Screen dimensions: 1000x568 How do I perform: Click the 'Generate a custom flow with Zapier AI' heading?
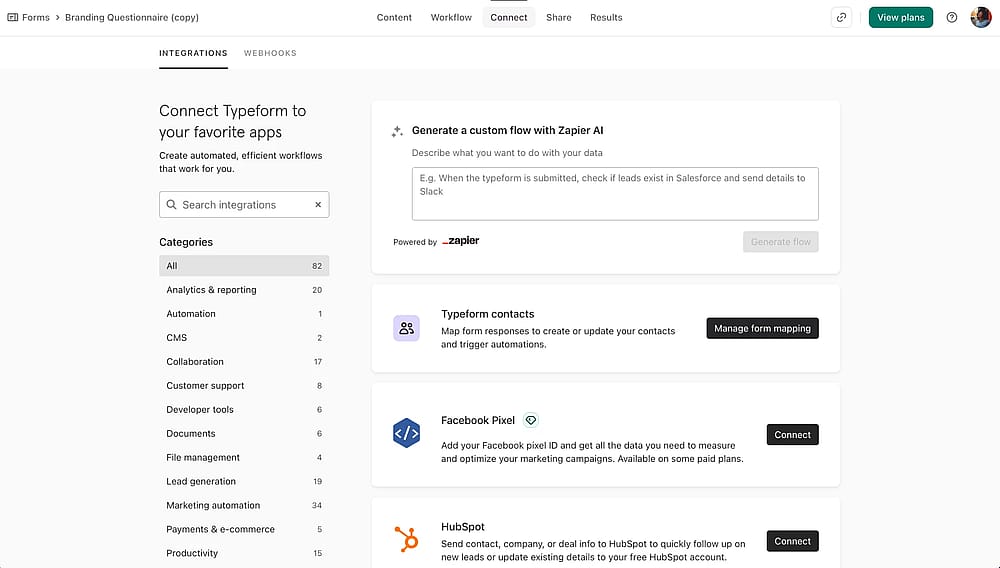pyautogui.click(x=507, y=130)
